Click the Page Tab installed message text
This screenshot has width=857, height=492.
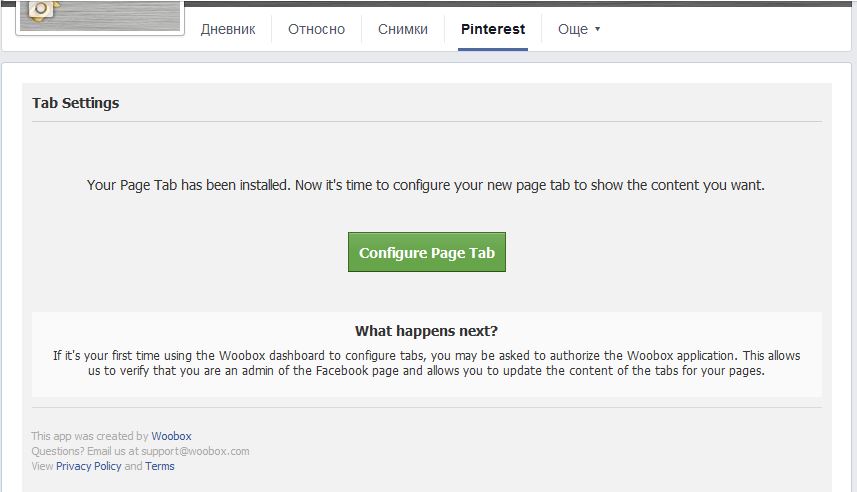[426, 185]
